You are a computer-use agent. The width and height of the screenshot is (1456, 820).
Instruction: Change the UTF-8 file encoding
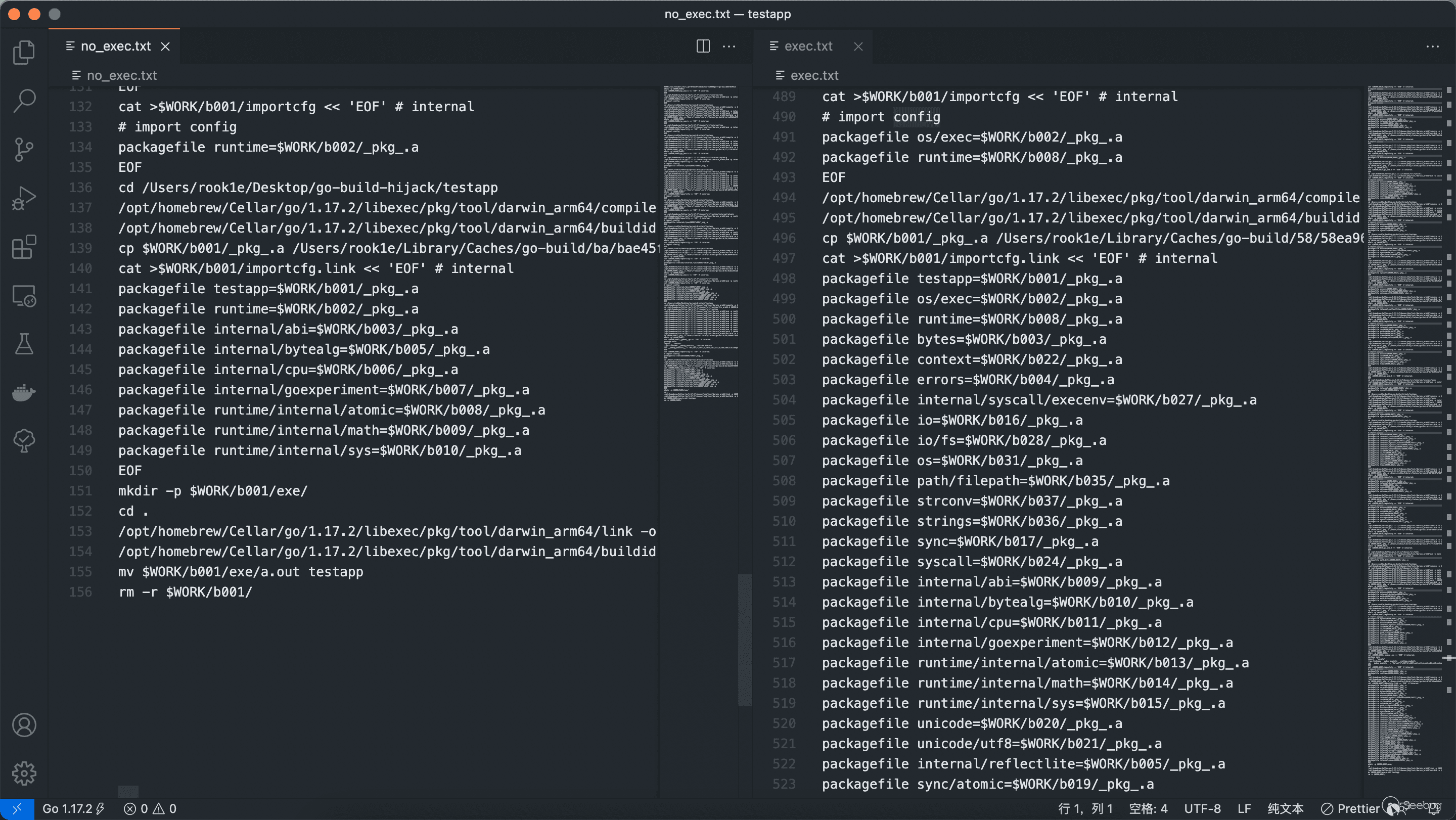1202,809
